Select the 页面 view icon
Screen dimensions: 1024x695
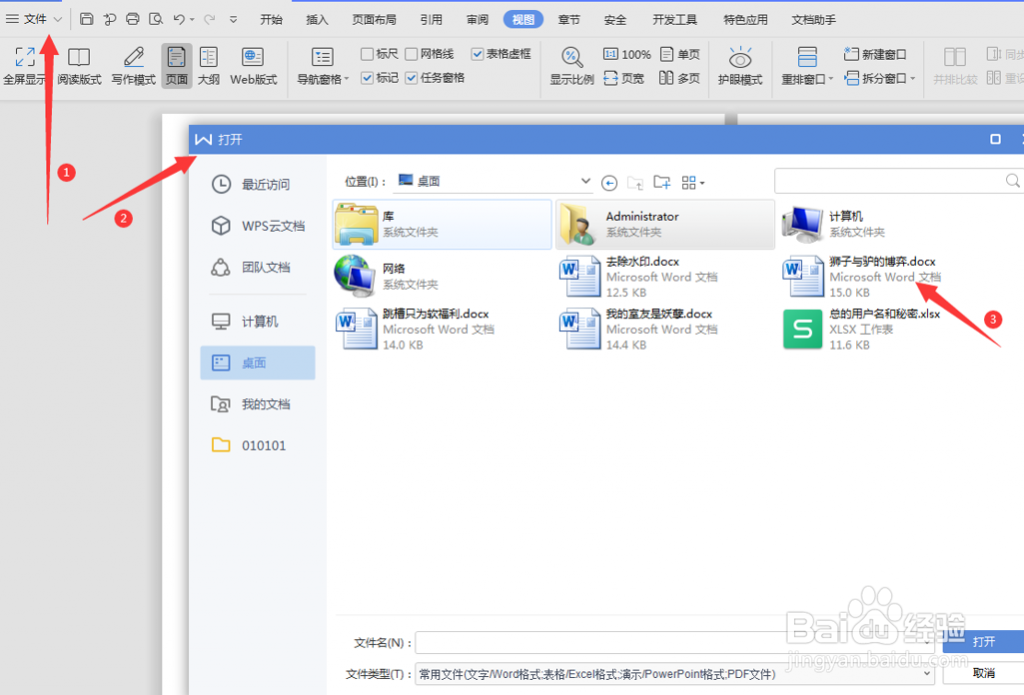pyautogui.click(x=176, y=66)
